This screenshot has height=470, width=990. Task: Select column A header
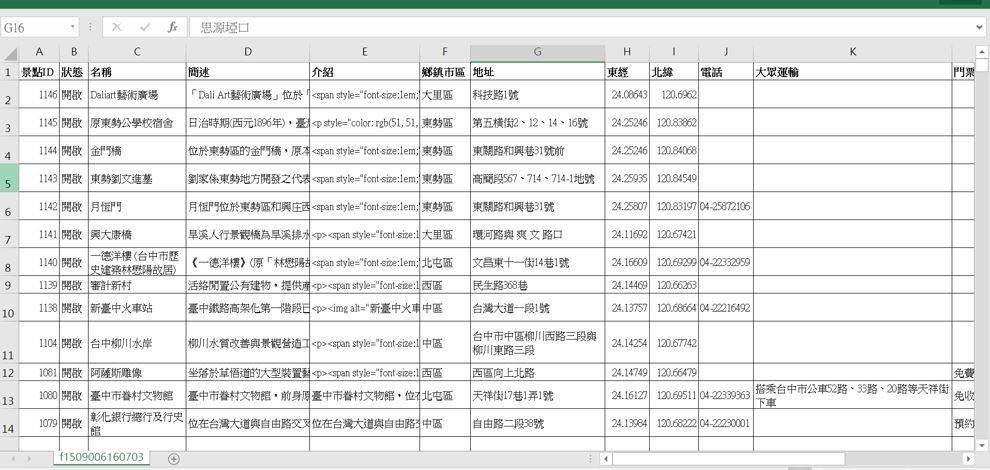click(x=39, y=52)
